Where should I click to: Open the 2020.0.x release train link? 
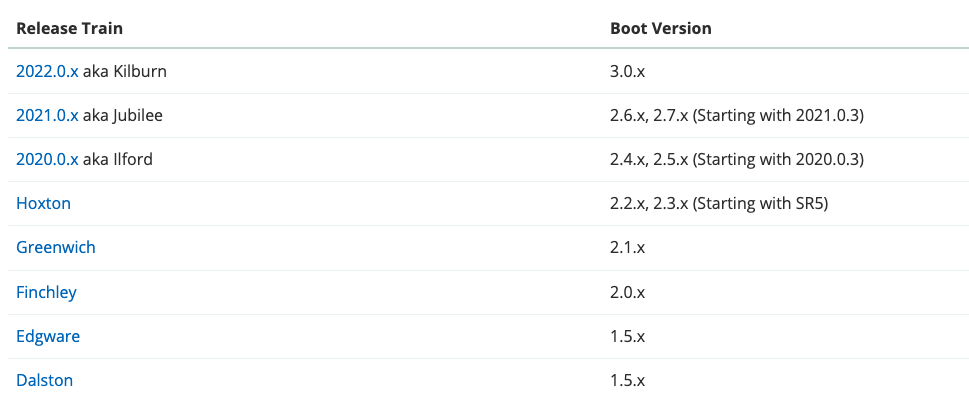pyautogui.click(x=47, y=159)
